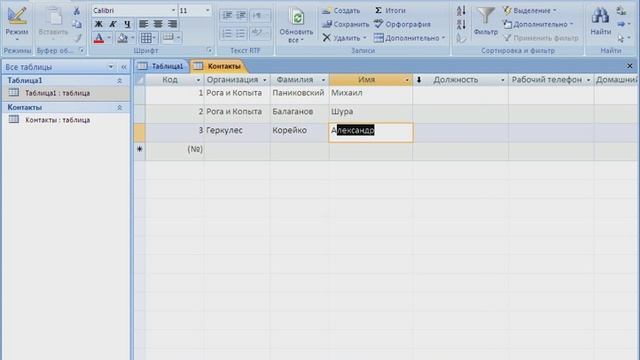
Task: Open the Рабочий телефон column filter arrow
Action: point(588,80)
